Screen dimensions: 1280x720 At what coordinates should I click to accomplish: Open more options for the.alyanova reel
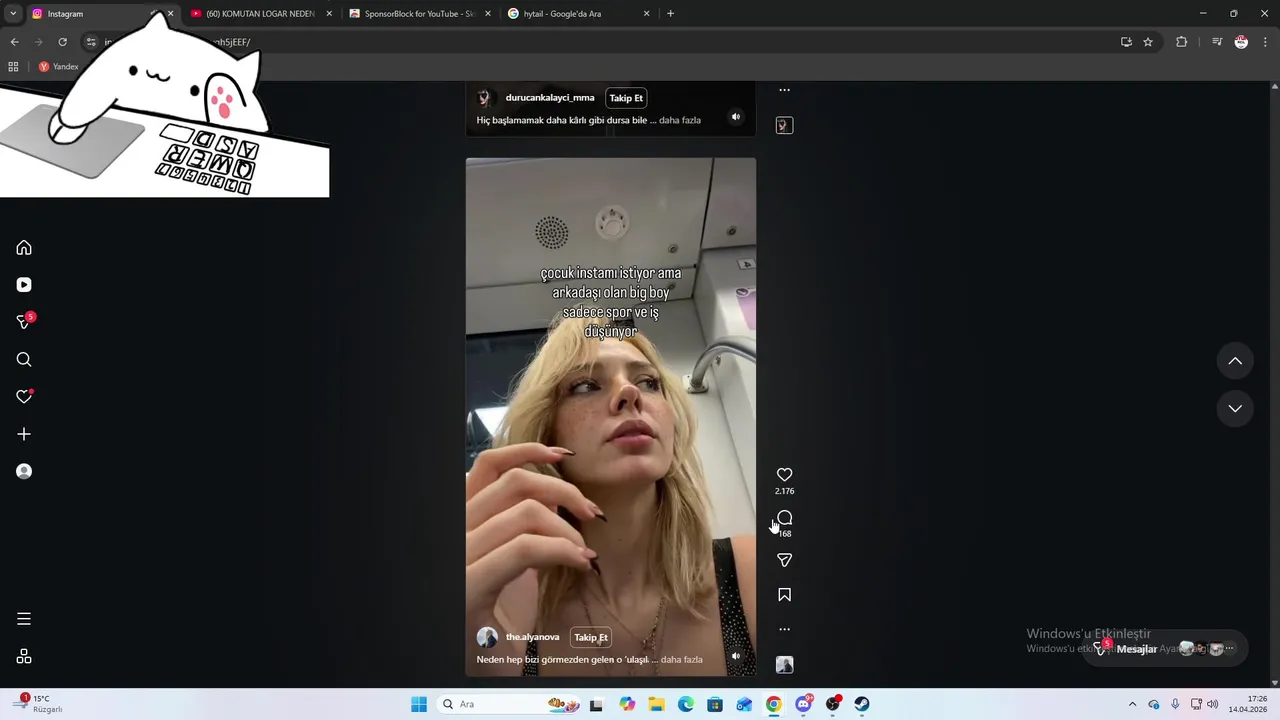click(x=785, y=629)
